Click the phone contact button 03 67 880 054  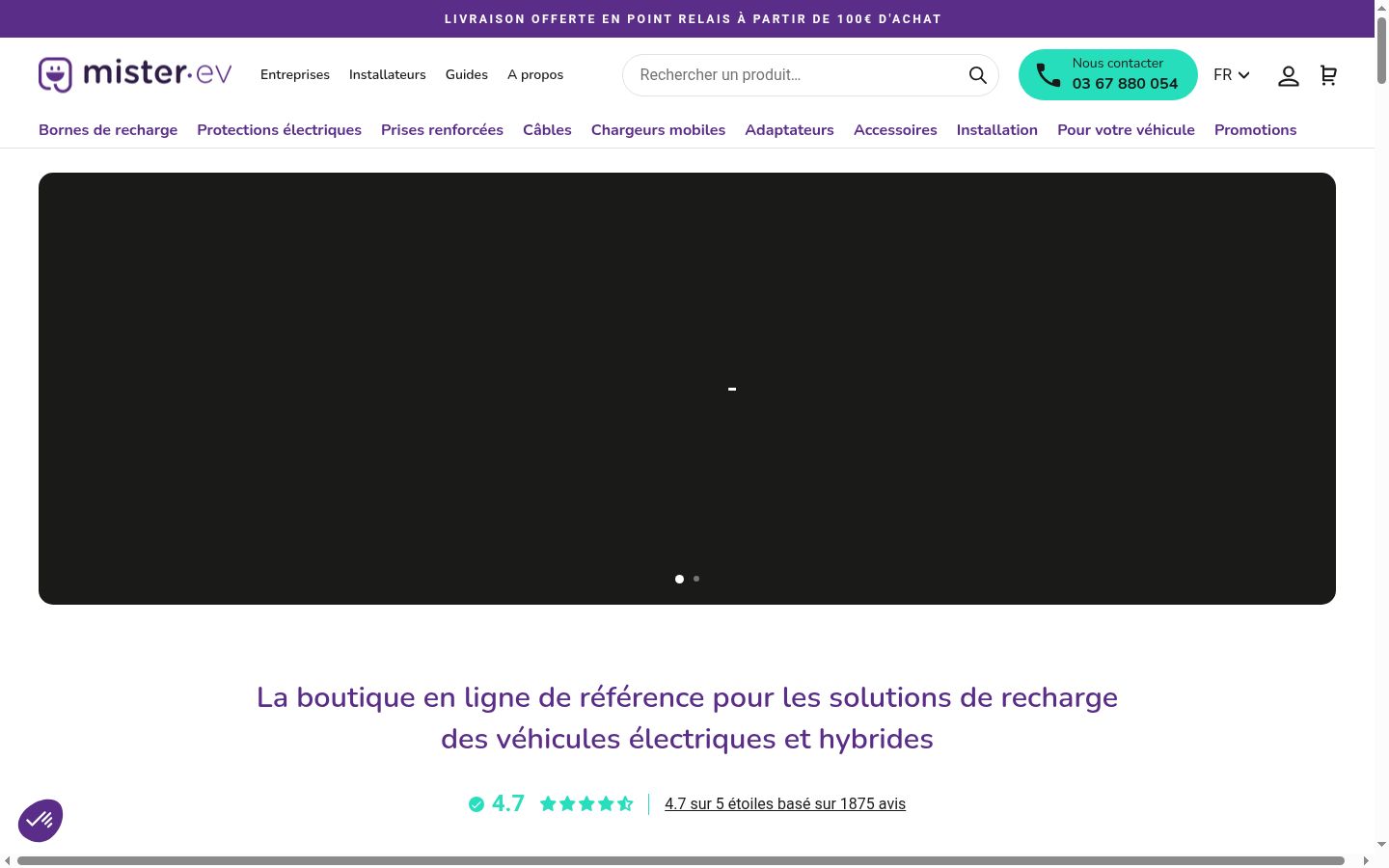pyautogui.click(x=1108, y=74)
